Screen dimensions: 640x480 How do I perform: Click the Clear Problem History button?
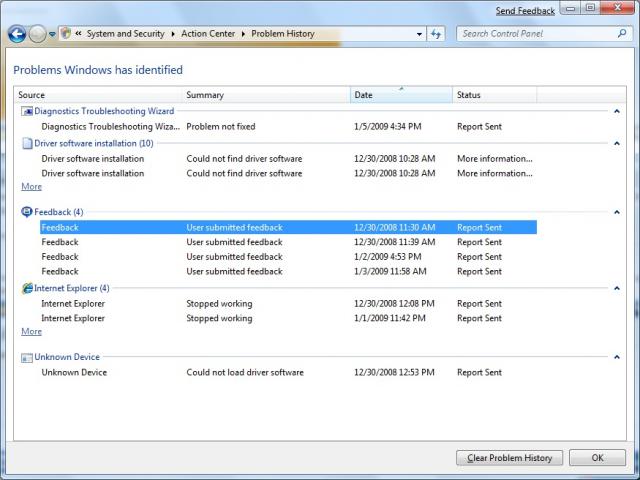(x=509, y=458)
